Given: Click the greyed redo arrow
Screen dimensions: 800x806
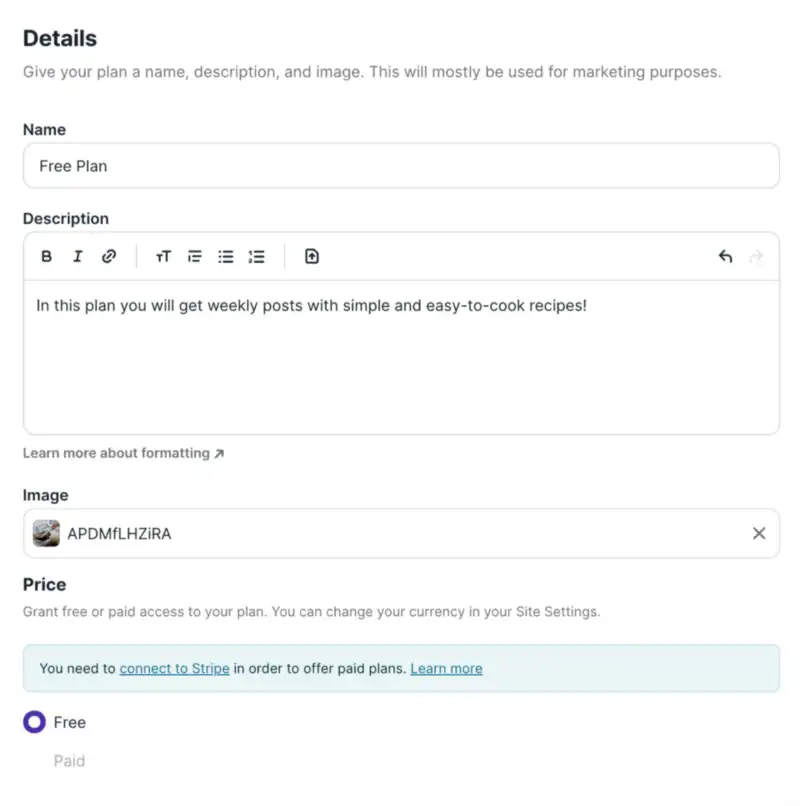Looking at the screenshot, I should [x=756, y=256].
